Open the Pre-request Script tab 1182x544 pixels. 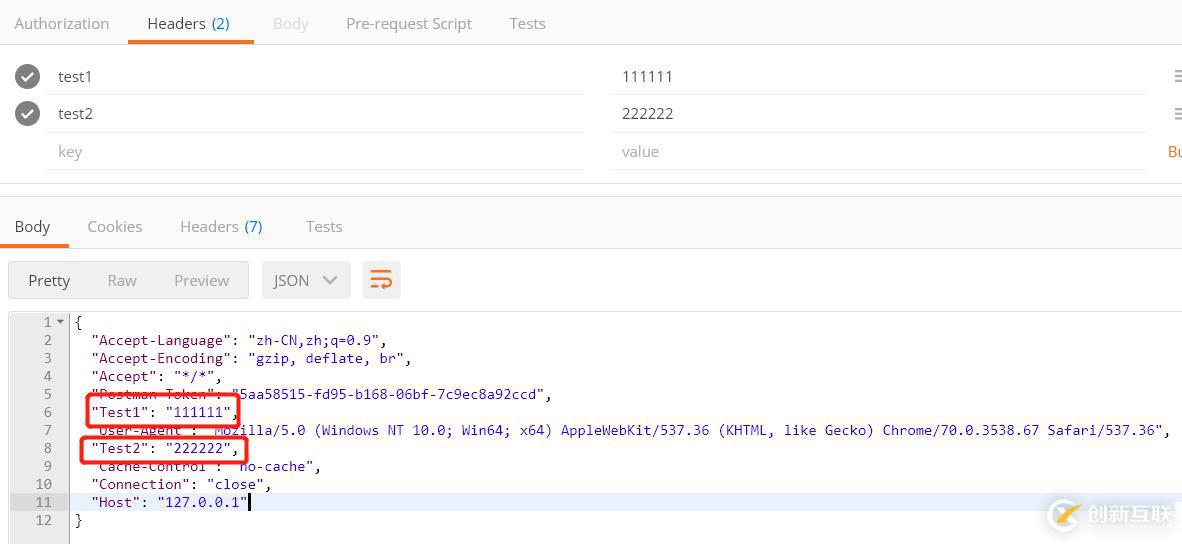point(409,23)
